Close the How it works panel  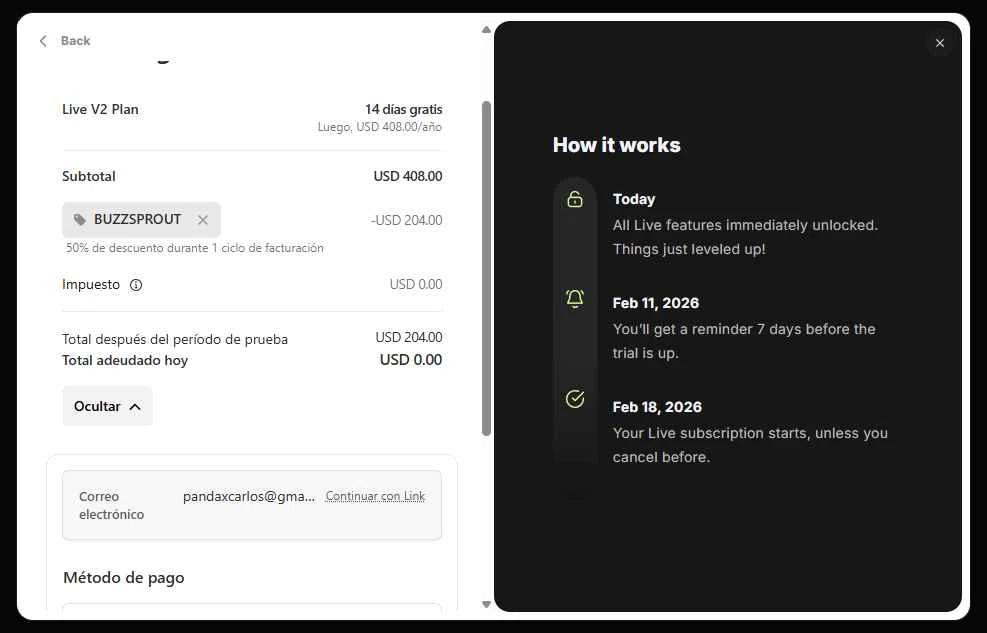[x=939, y=43]
